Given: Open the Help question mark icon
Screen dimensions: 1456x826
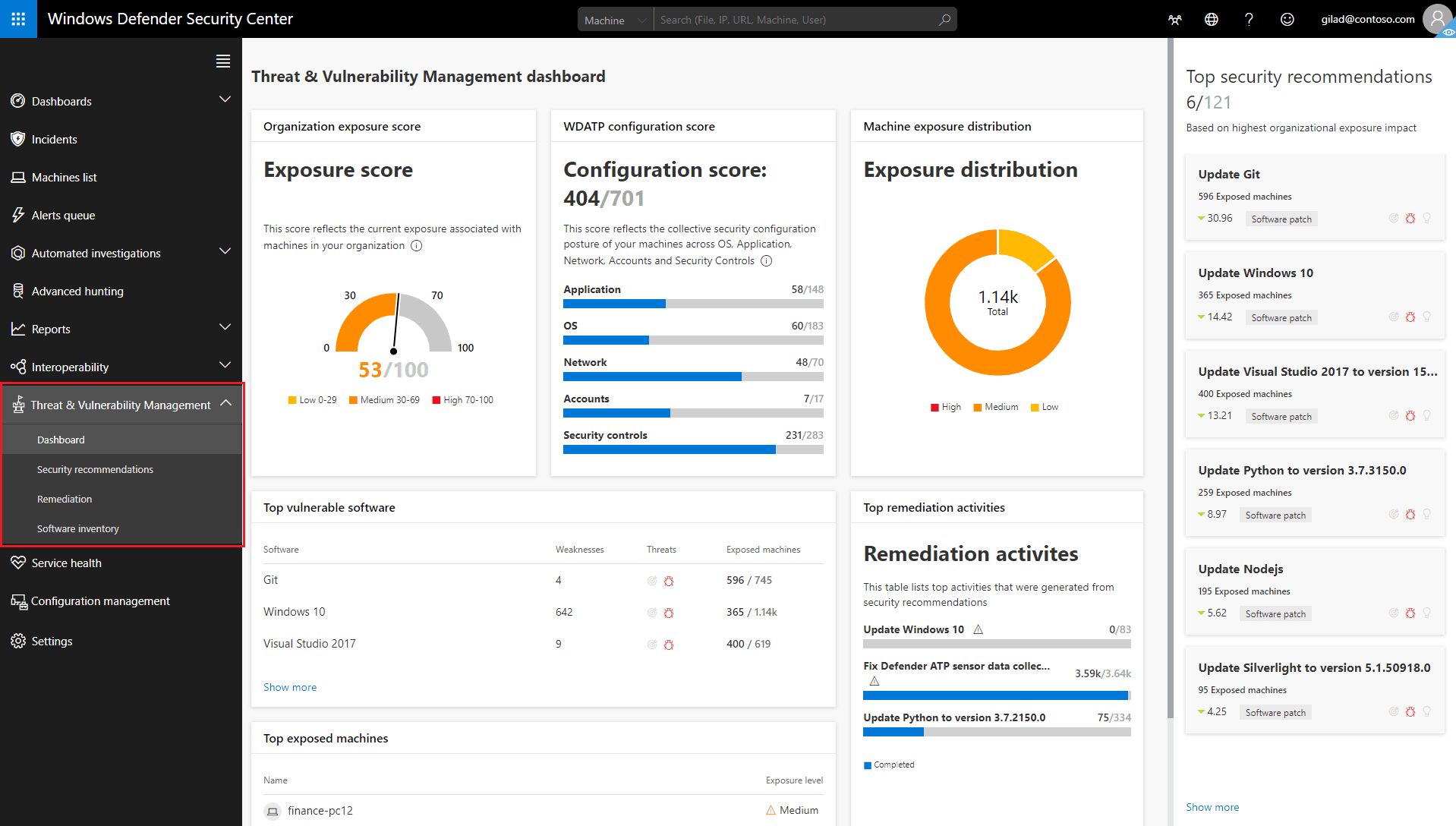Looking at the screenshot, I should click(1249, 19).
